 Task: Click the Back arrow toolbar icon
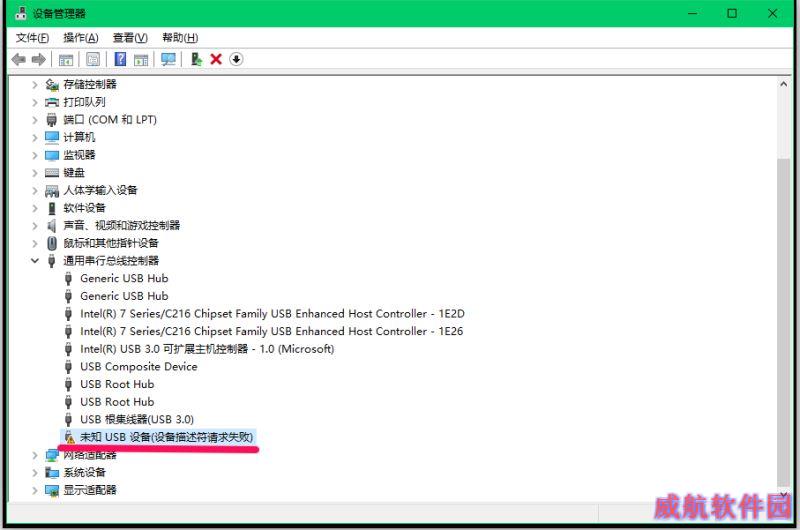(18, 60)
